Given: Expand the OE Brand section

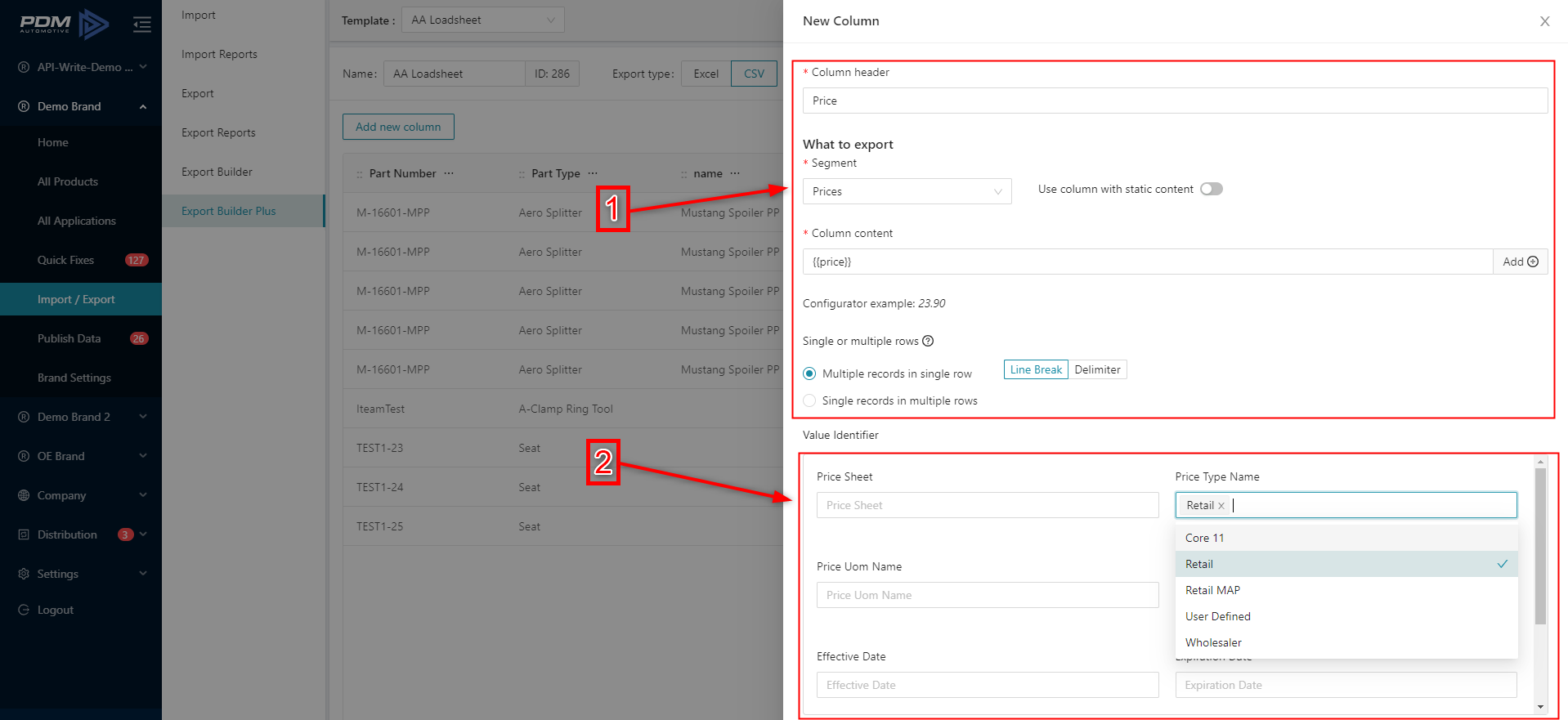Looking at the screenshot, I should 143,456.
